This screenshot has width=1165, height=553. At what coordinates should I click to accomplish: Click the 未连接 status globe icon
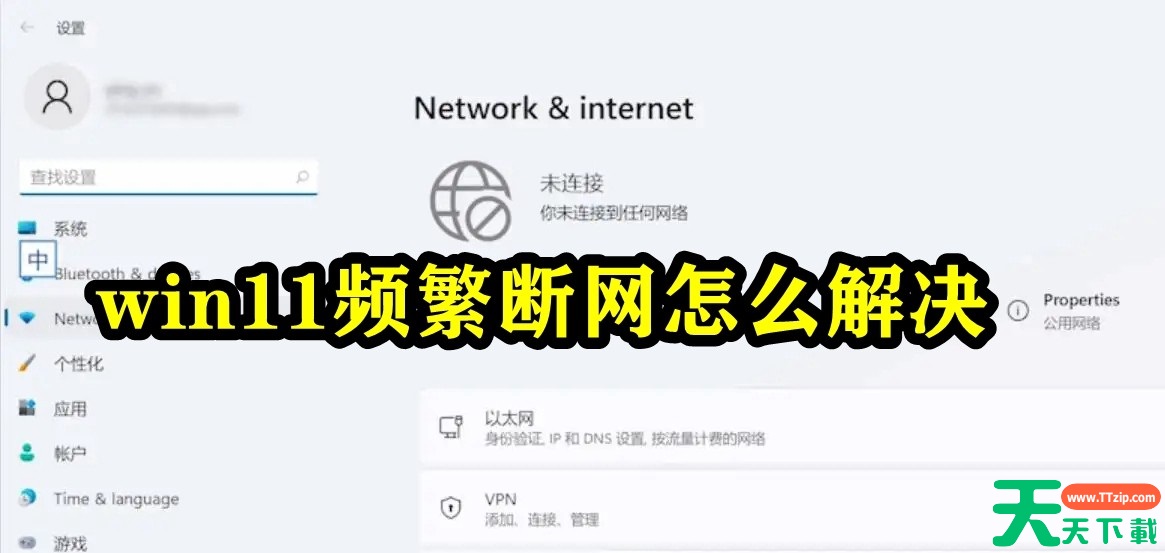point(471,201)
